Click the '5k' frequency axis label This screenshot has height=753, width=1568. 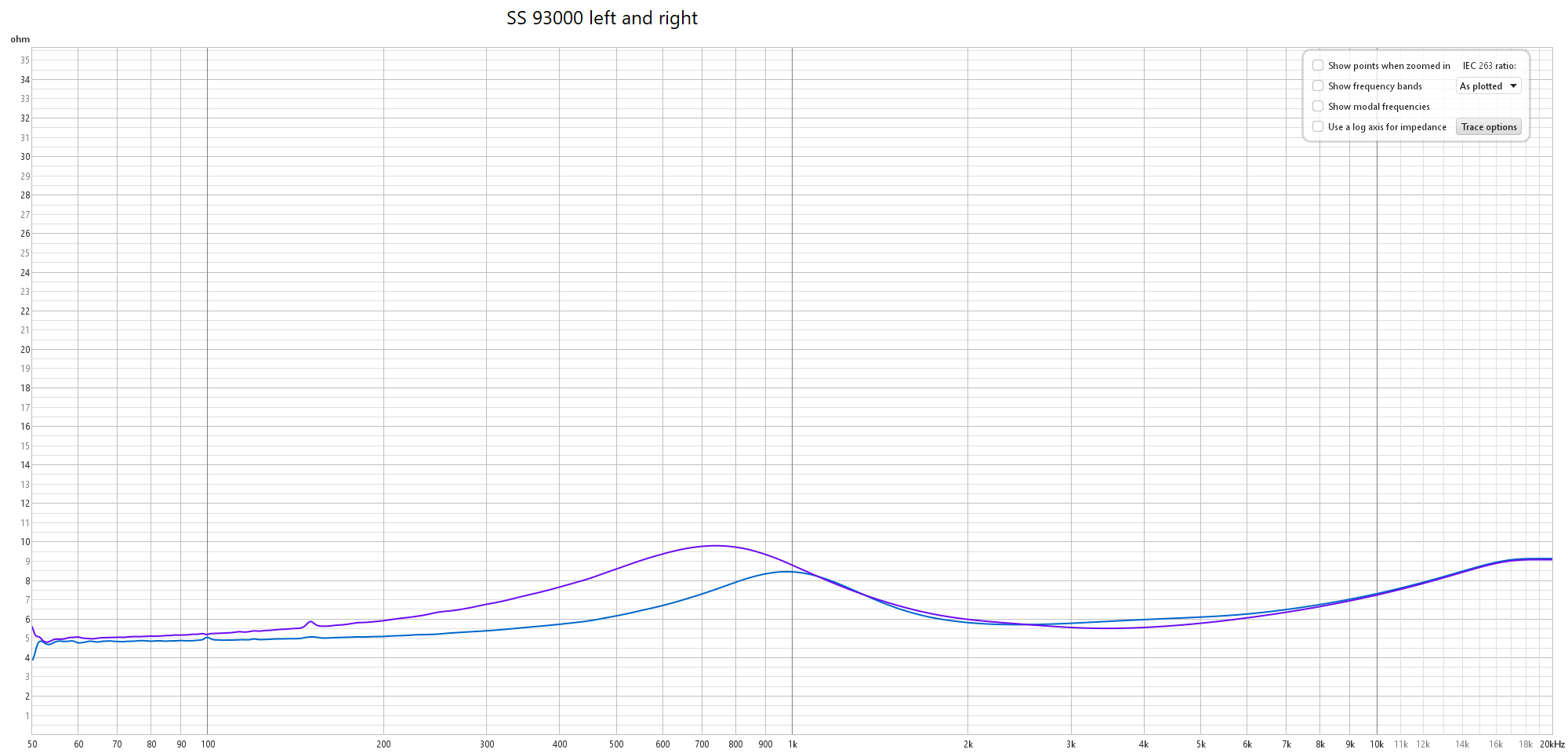[1201, 744]
